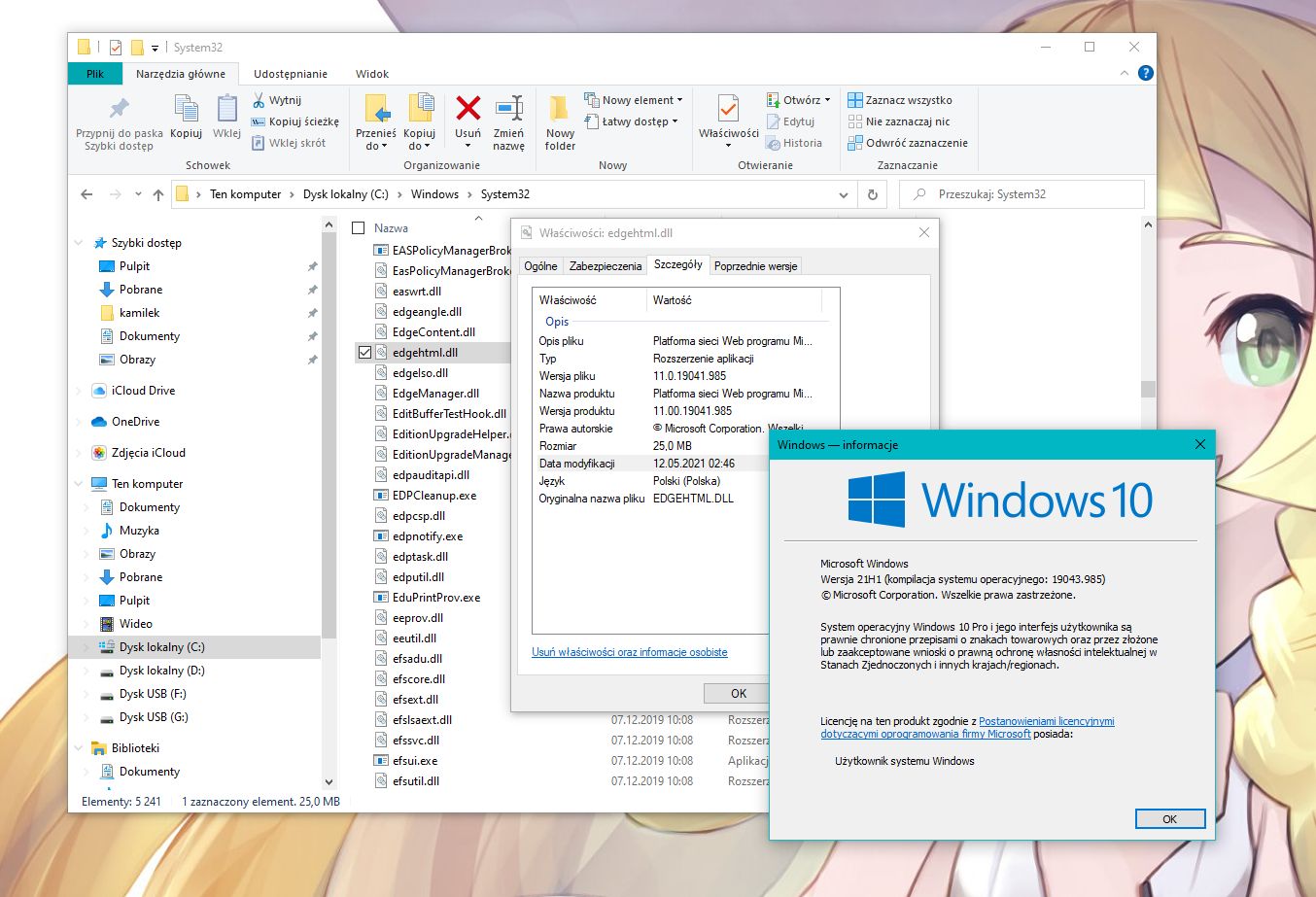
Task: Navigate up using the up-arrow icon
Action: tap(157, 193)
